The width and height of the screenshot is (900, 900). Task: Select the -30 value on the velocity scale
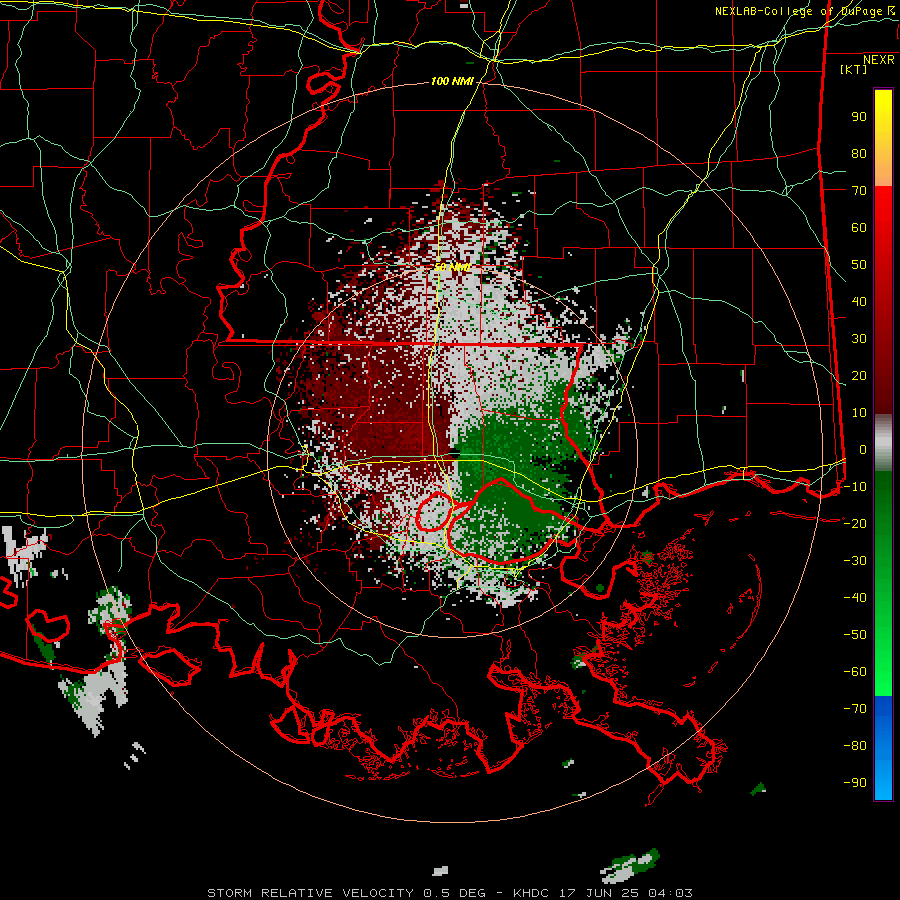[855, 561]
